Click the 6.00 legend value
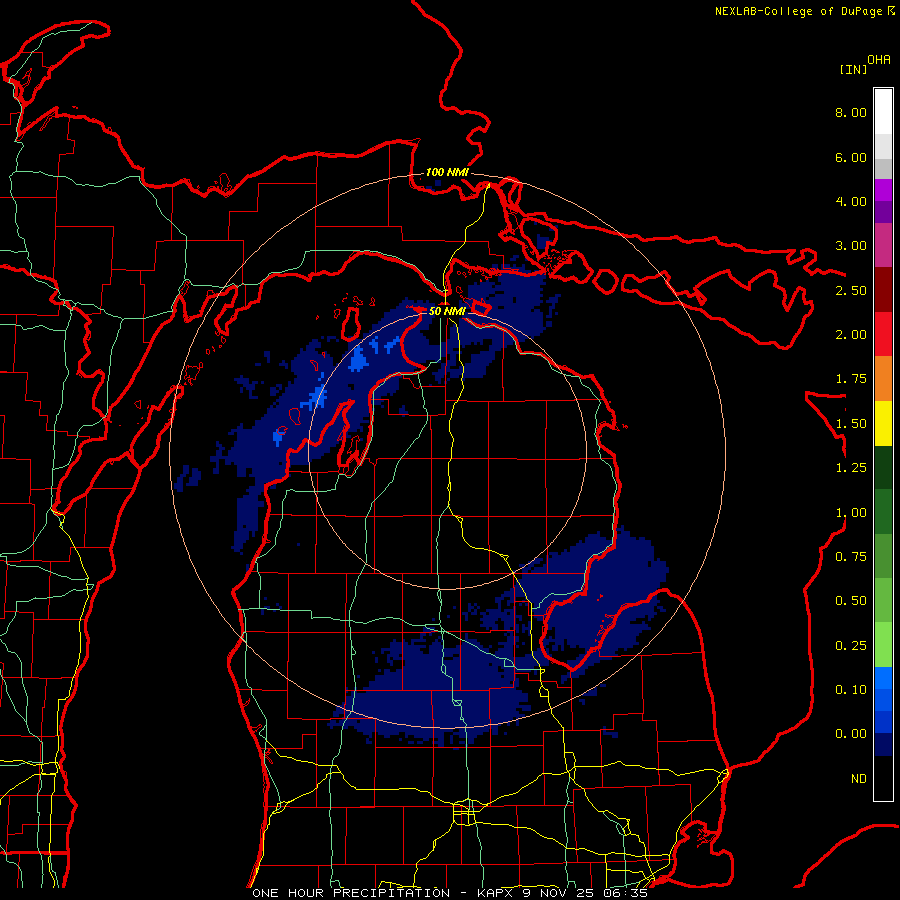 pyautogui.click(x=851, y=157)
